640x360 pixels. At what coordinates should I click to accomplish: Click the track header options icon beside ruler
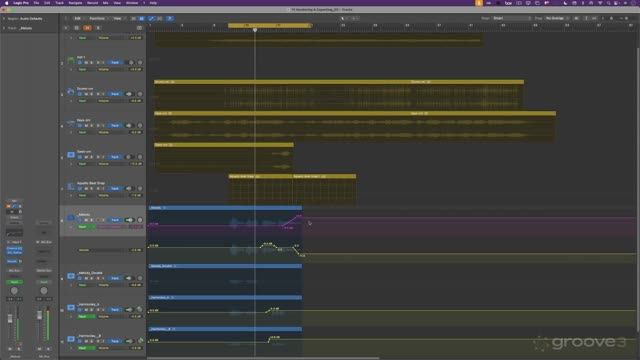(140, 28)
